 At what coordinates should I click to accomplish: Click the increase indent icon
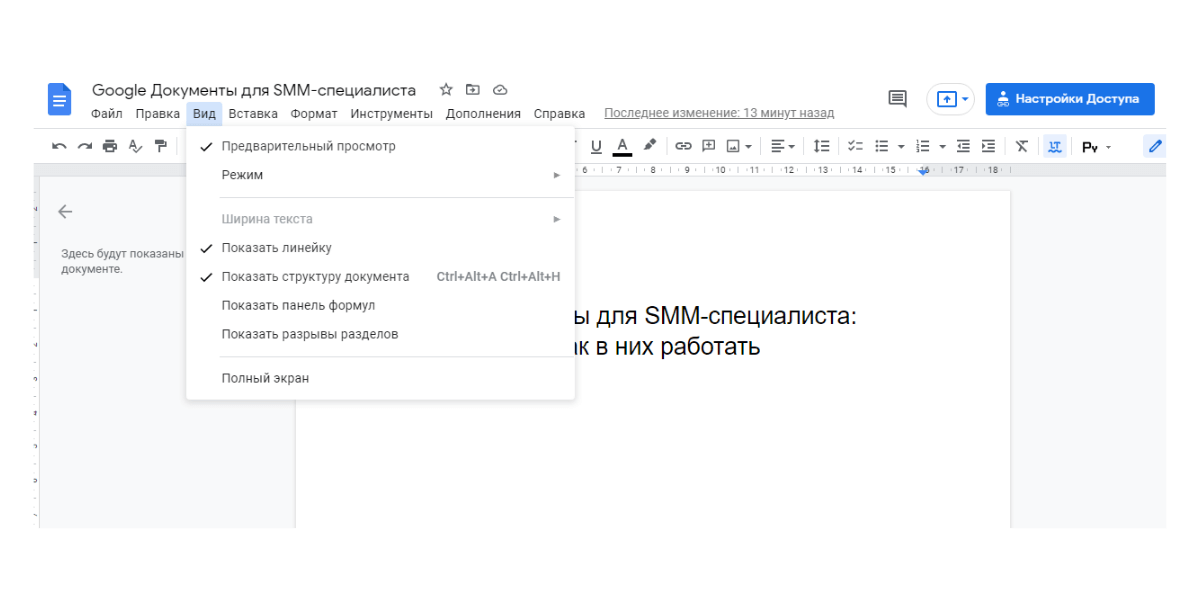click(988, 146)
